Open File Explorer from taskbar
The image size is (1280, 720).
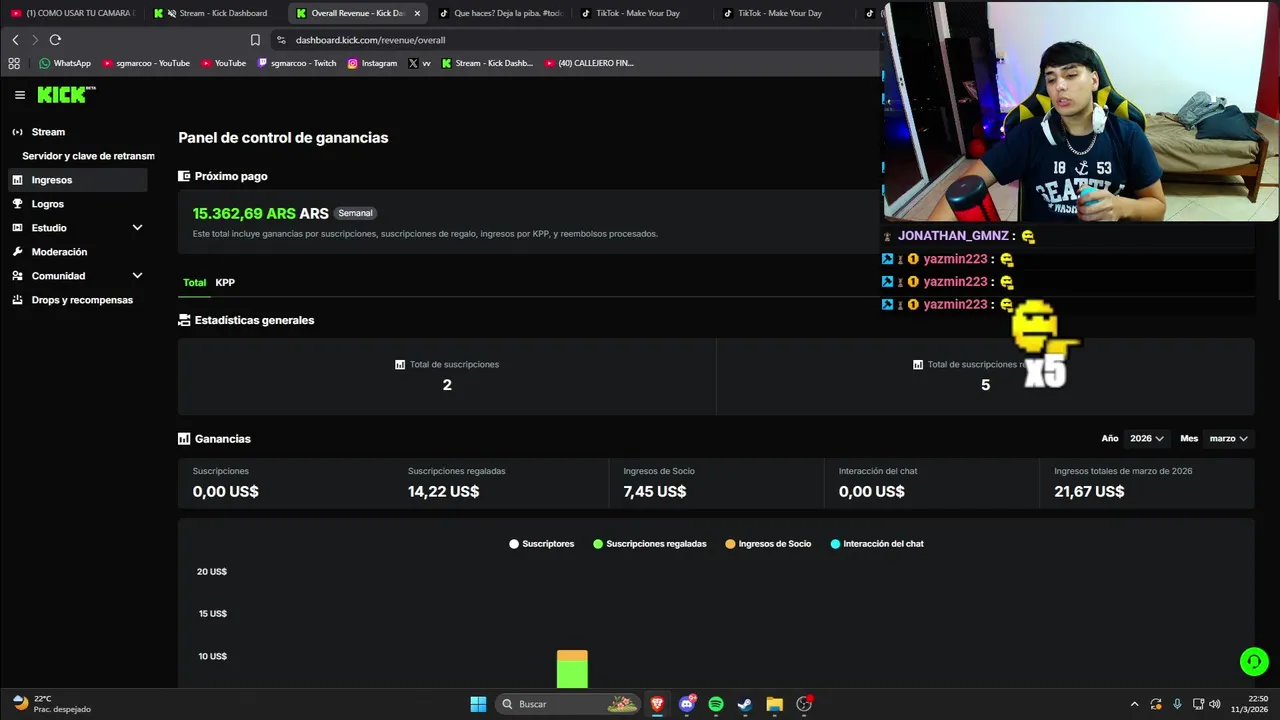coord(774,704)
